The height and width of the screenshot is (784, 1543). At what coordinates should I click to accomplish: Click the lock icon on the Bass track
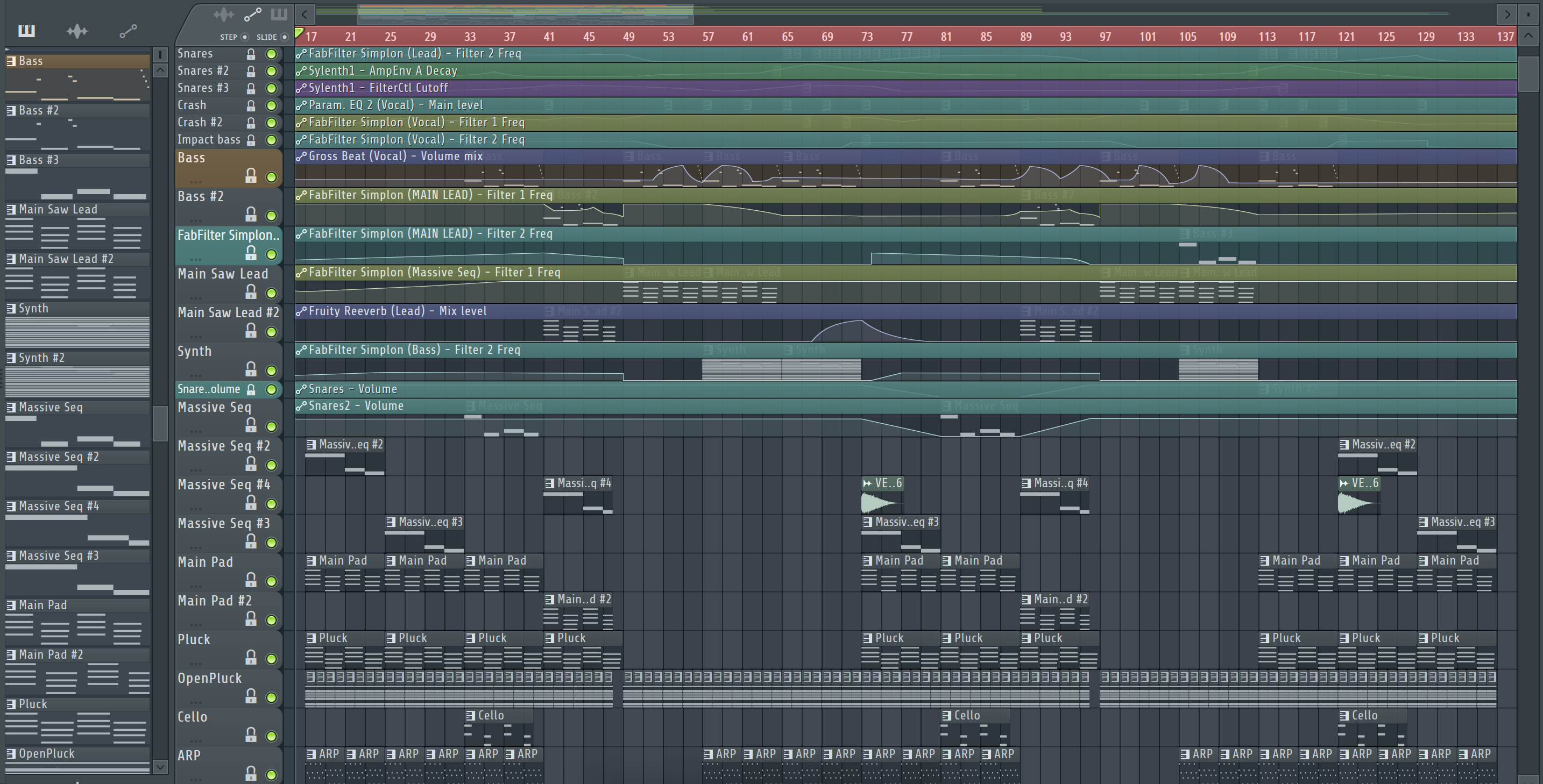(251, 175)
